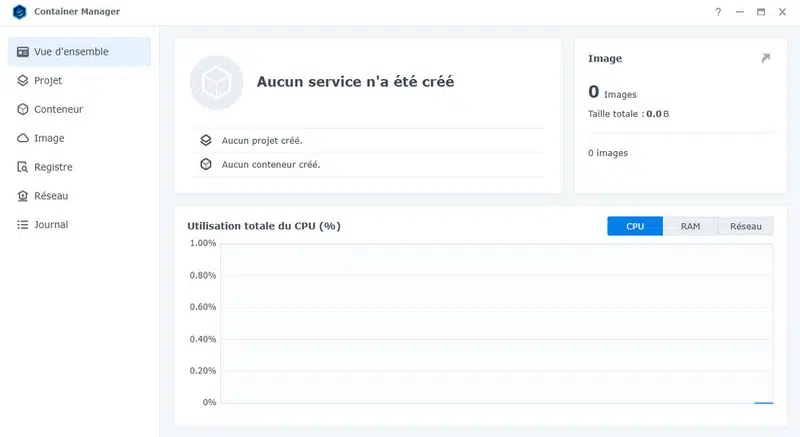Open "Aucun conteneur créé" row

(x=270, y=164)
